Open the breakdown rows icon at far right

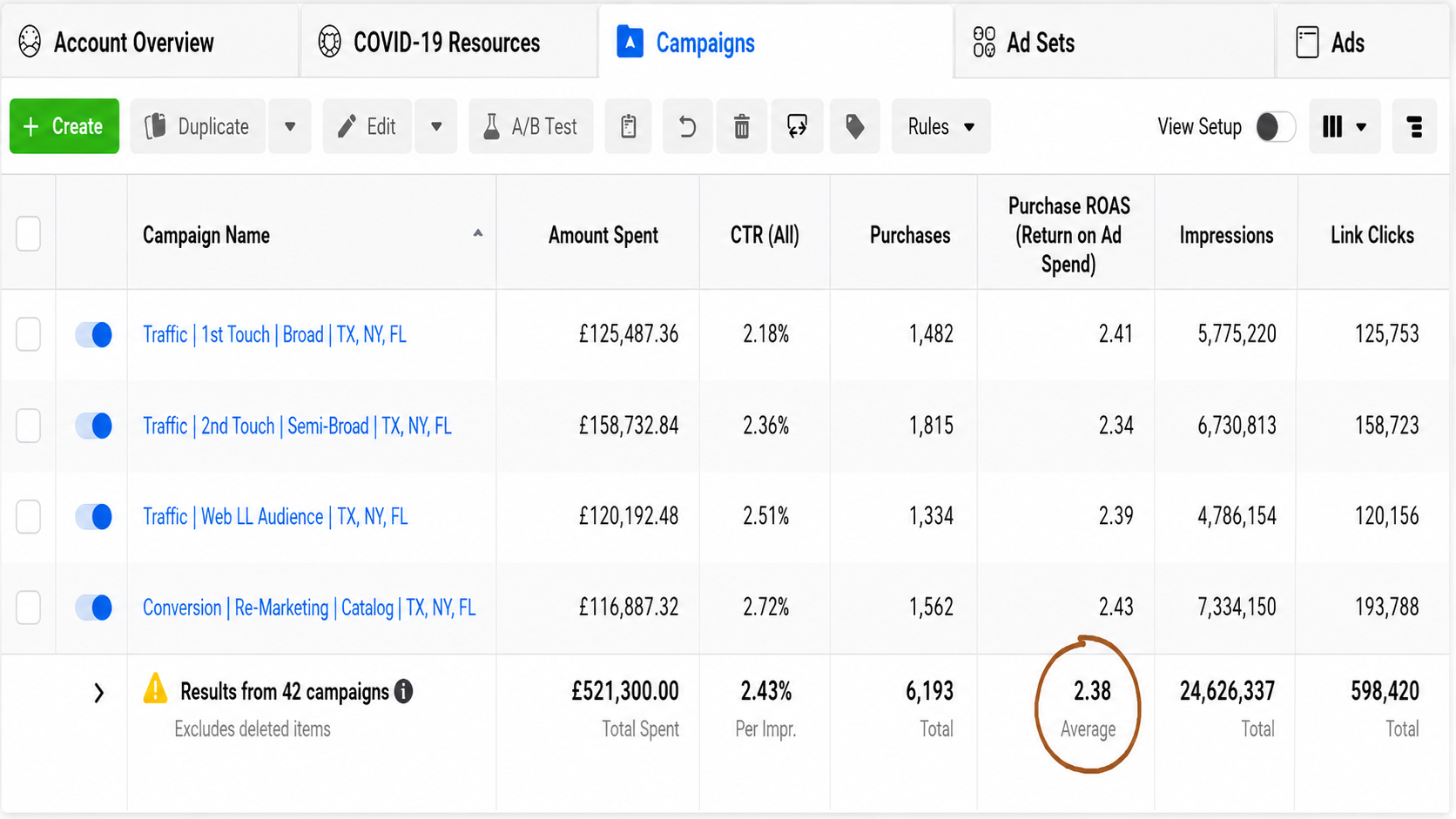pos(1414,127)
